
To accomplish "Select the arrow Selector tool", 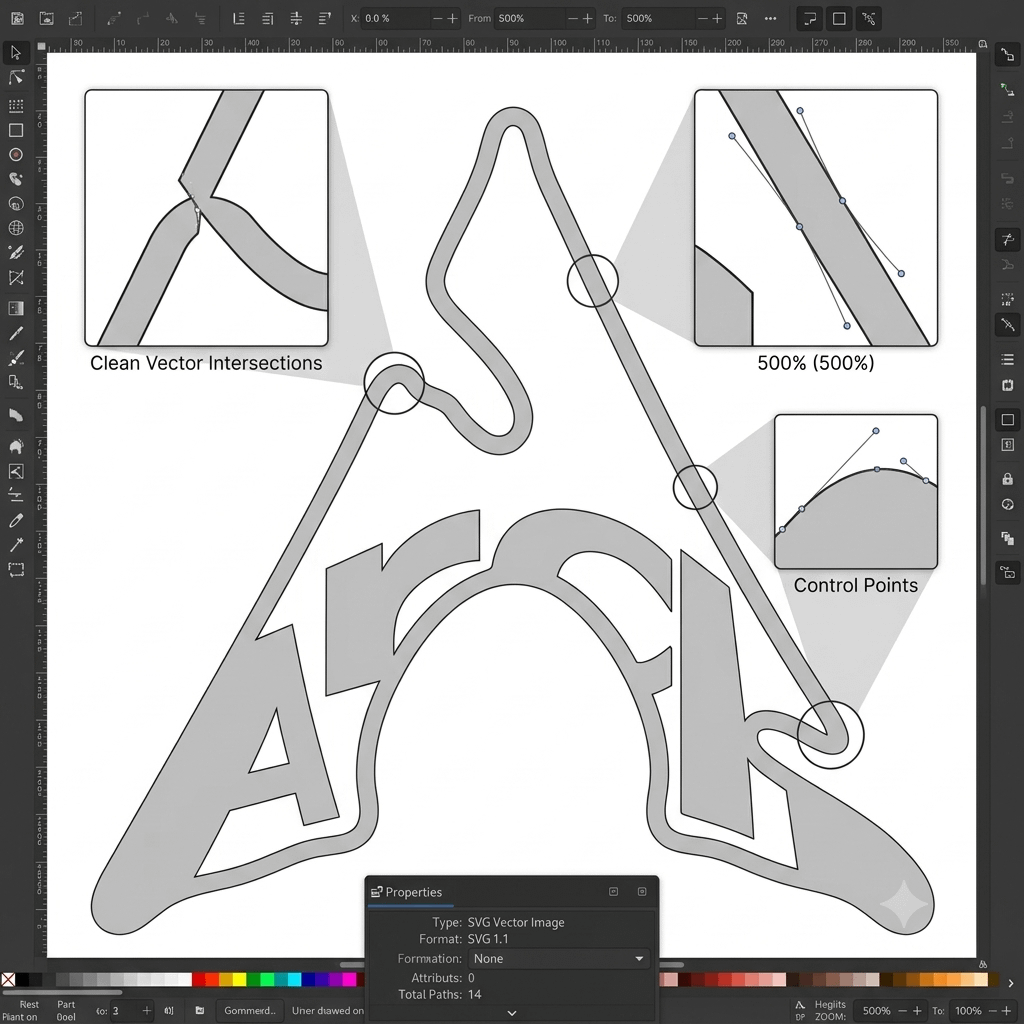I will 16,53.
